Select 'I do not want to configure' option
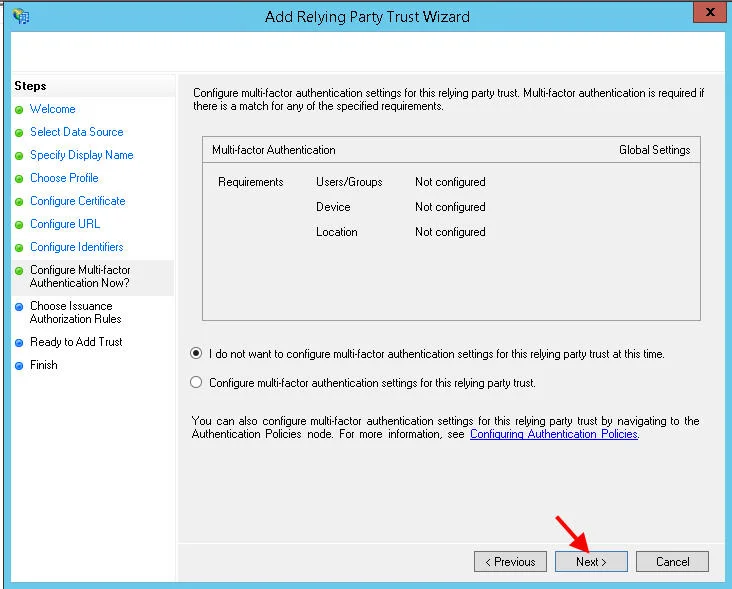 click(x=196, y=353)
